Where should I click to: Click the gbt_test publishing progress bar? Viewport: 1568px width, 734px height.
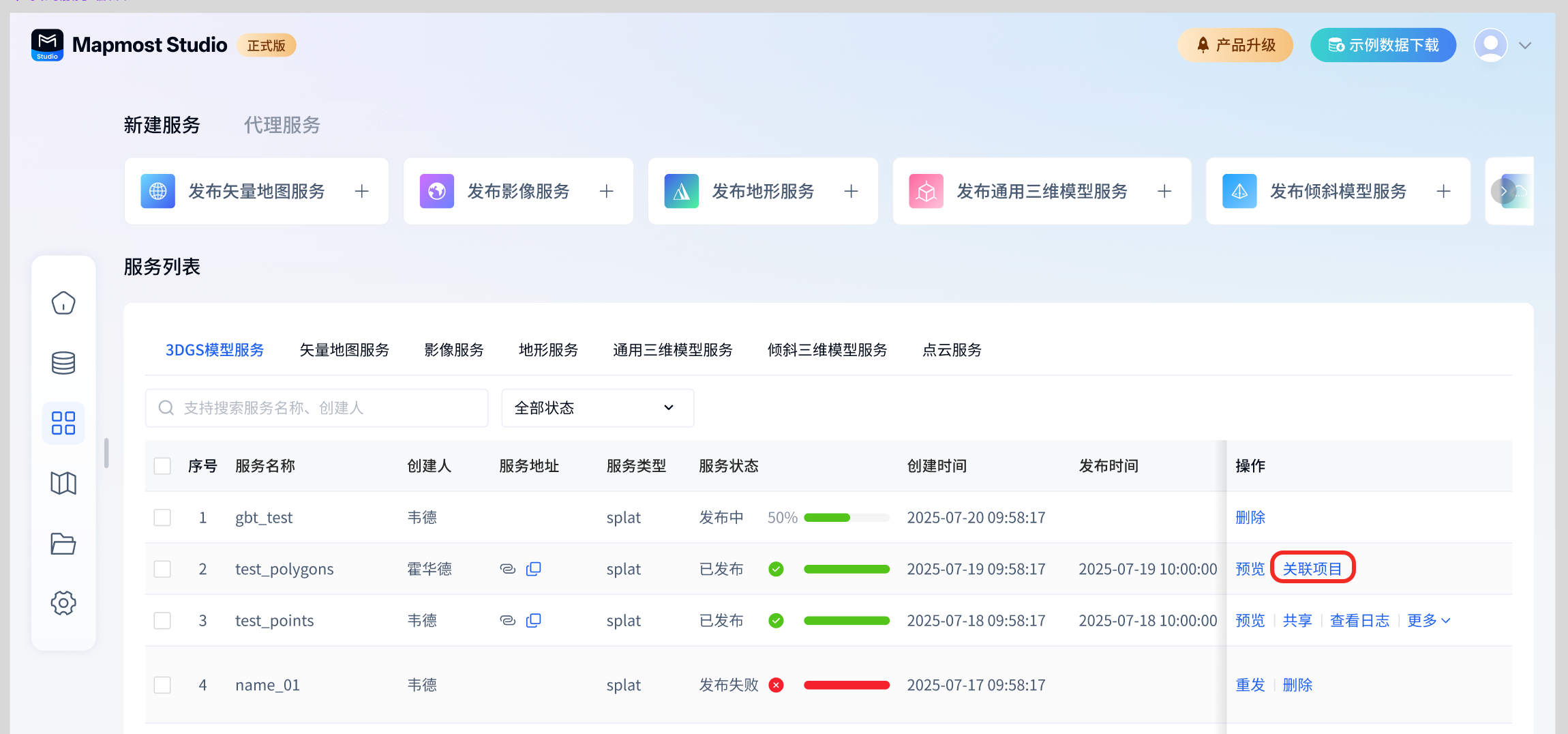[x=846, y=518]
